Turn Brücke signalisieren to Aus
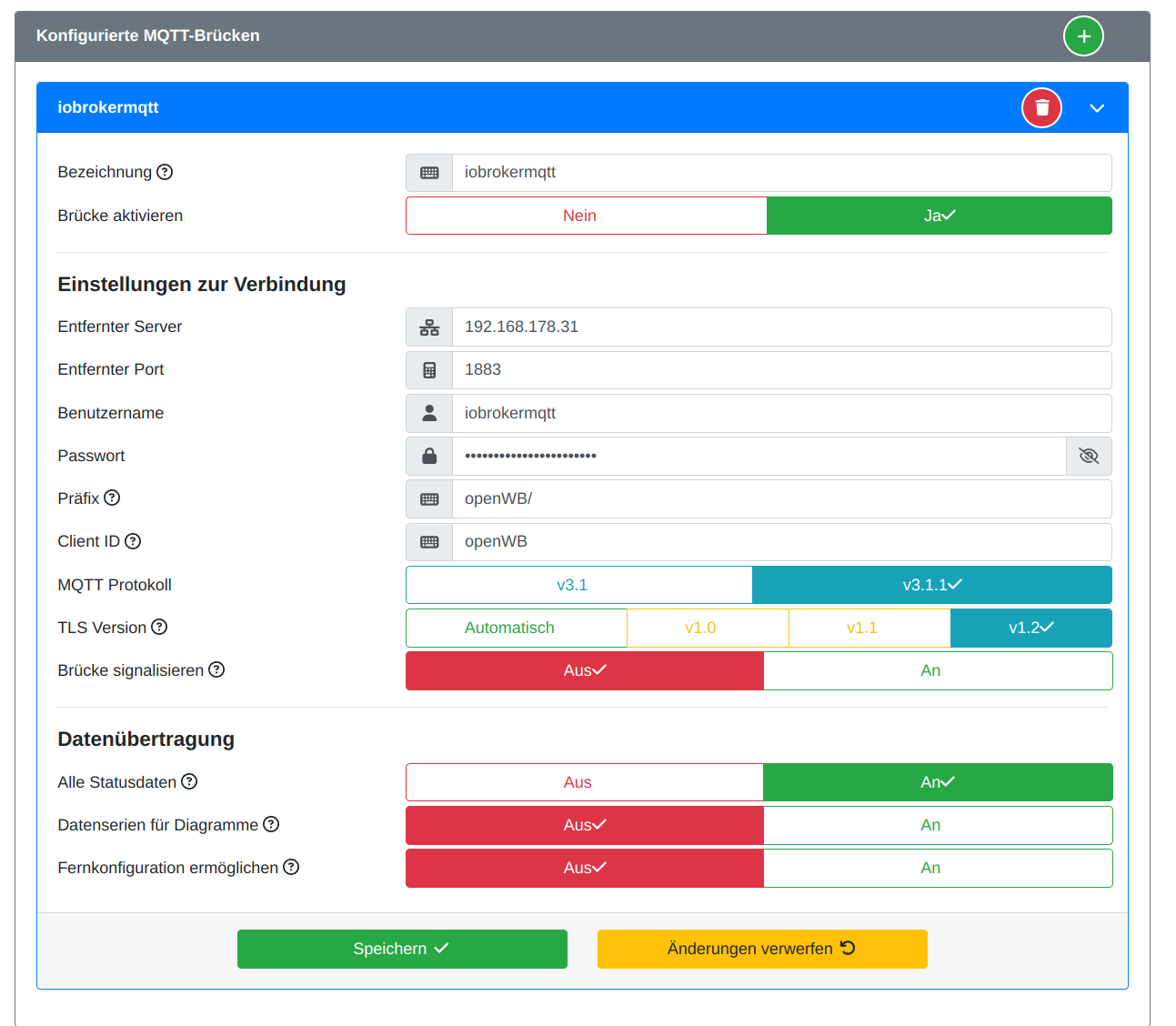1176x1026 pixels. click(585, 670)
